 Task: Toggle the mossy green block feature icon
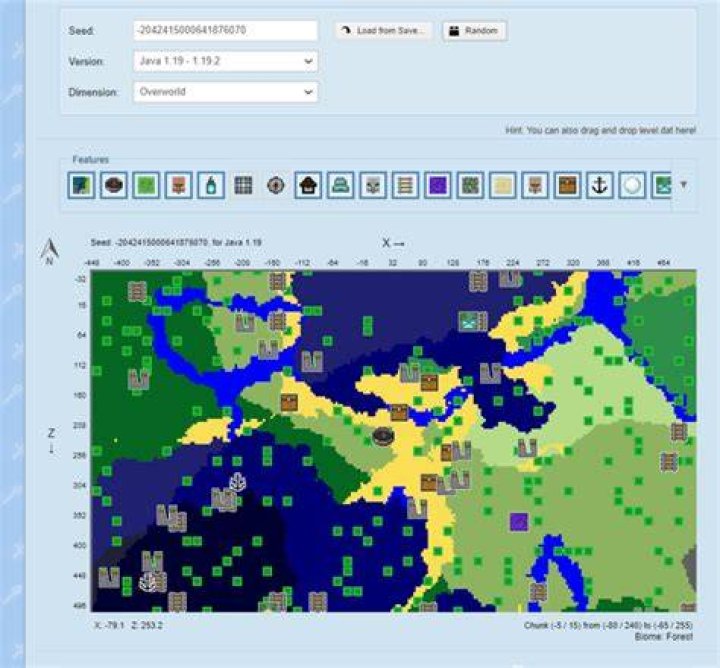470,185
